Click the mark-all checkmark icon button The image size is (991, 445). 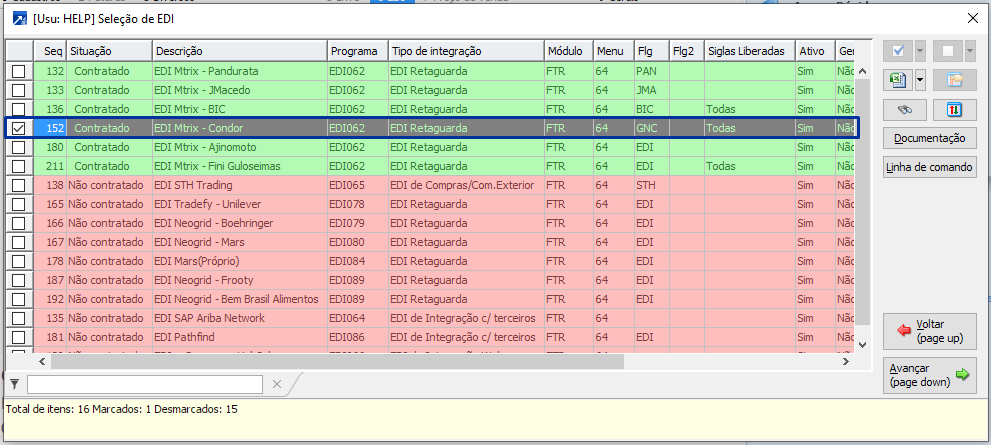(898, 51)
